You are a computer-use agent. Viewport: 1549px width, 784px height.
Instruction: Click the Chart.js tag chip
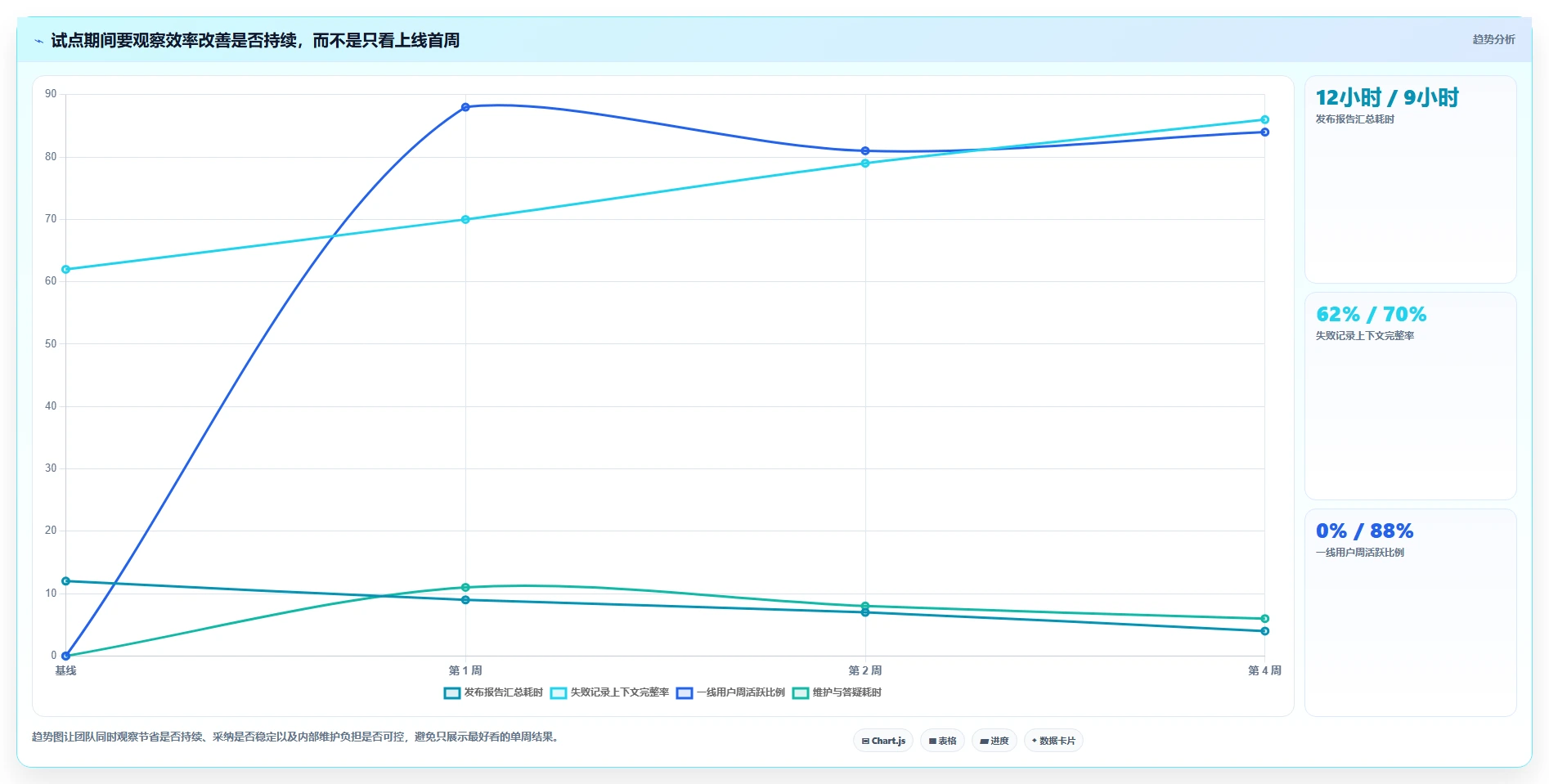pyautogui.click(x=883, y=741)
